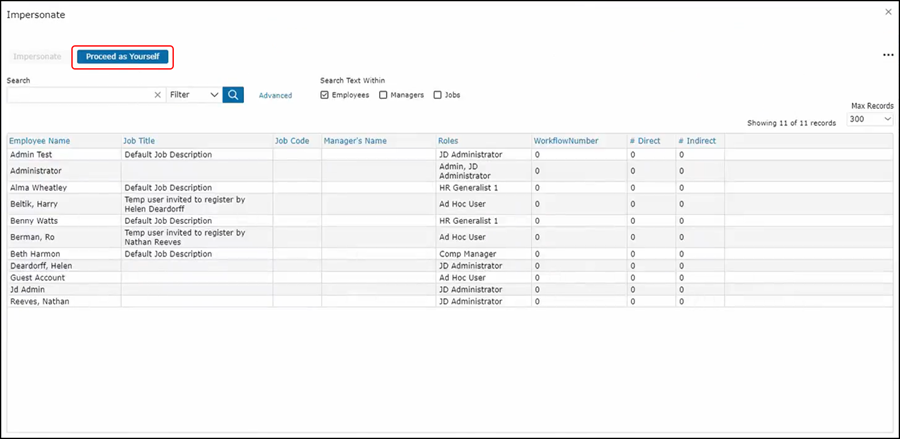Enable the Jobs checkbox

(x=437, y=95)
